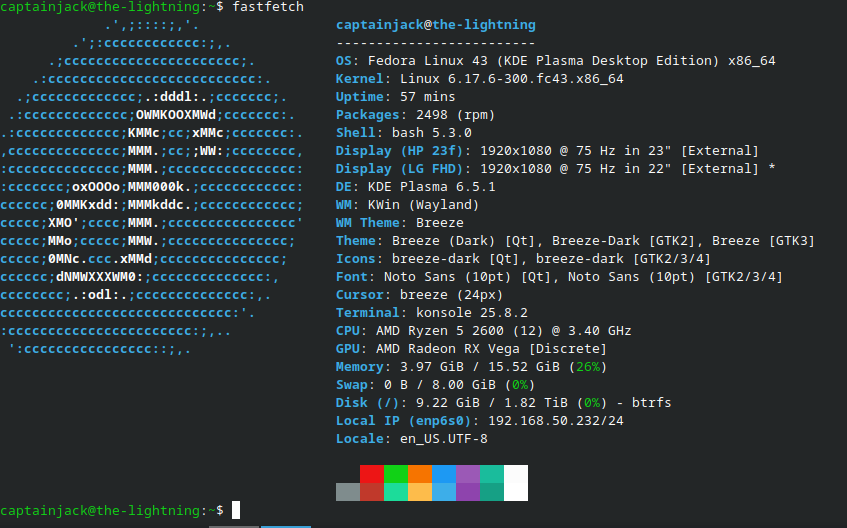Click the captainjack@the-lightning header in fastfetch output
The image size is (847, 528).
pos(435,25)
